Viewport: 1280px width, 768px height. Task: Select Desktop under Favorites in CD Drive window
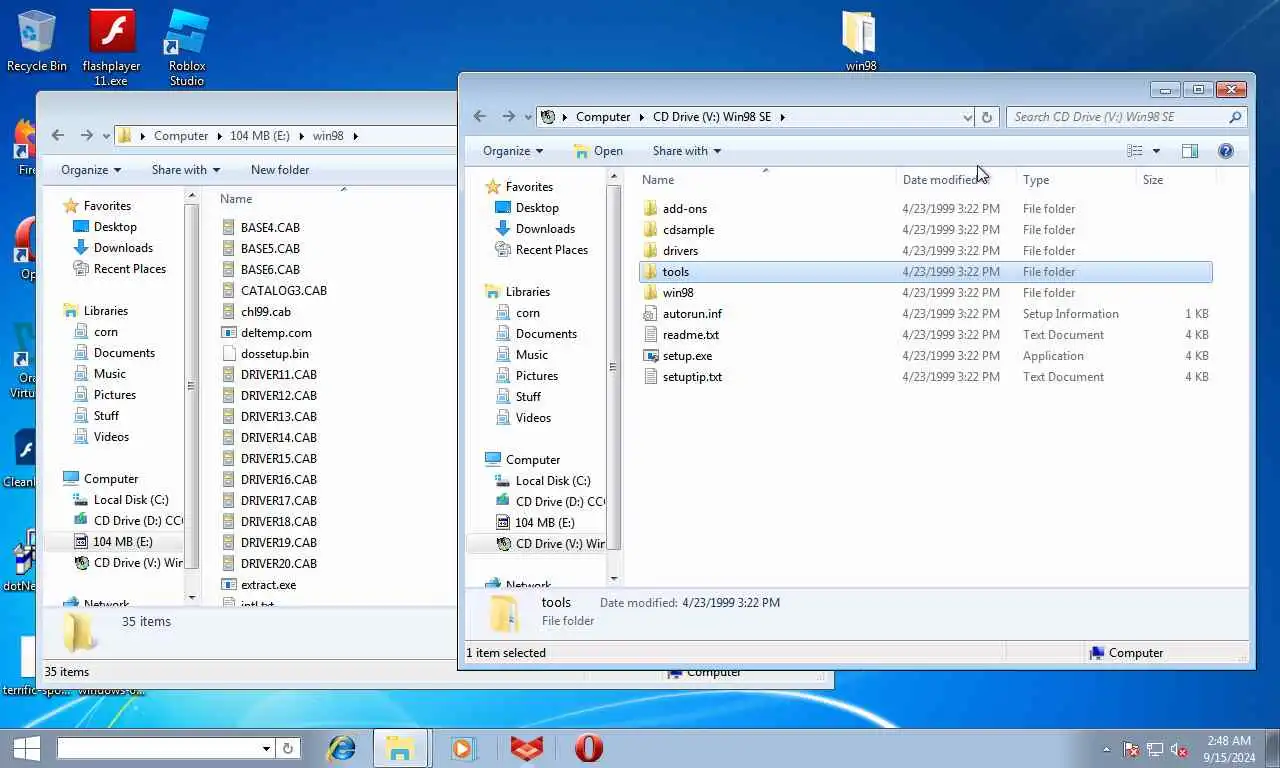(x=537, y=208)
